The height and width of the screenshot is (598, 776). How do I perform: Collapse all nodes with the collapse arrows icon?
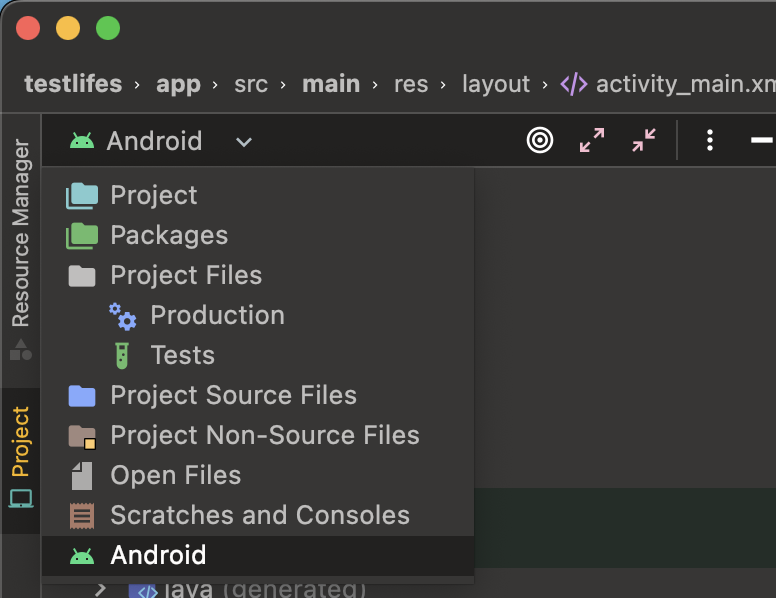coord(644,141)
